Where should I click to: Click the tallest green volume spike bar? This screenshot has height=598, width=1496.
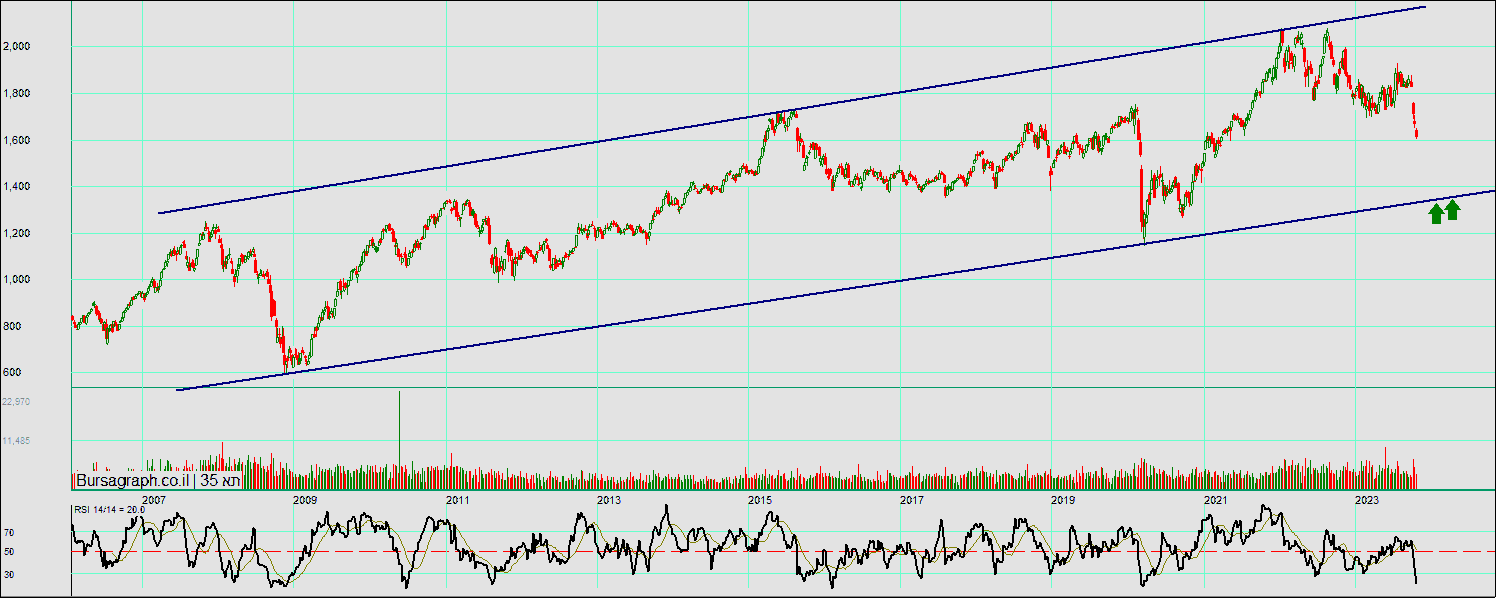pos(400,430)
